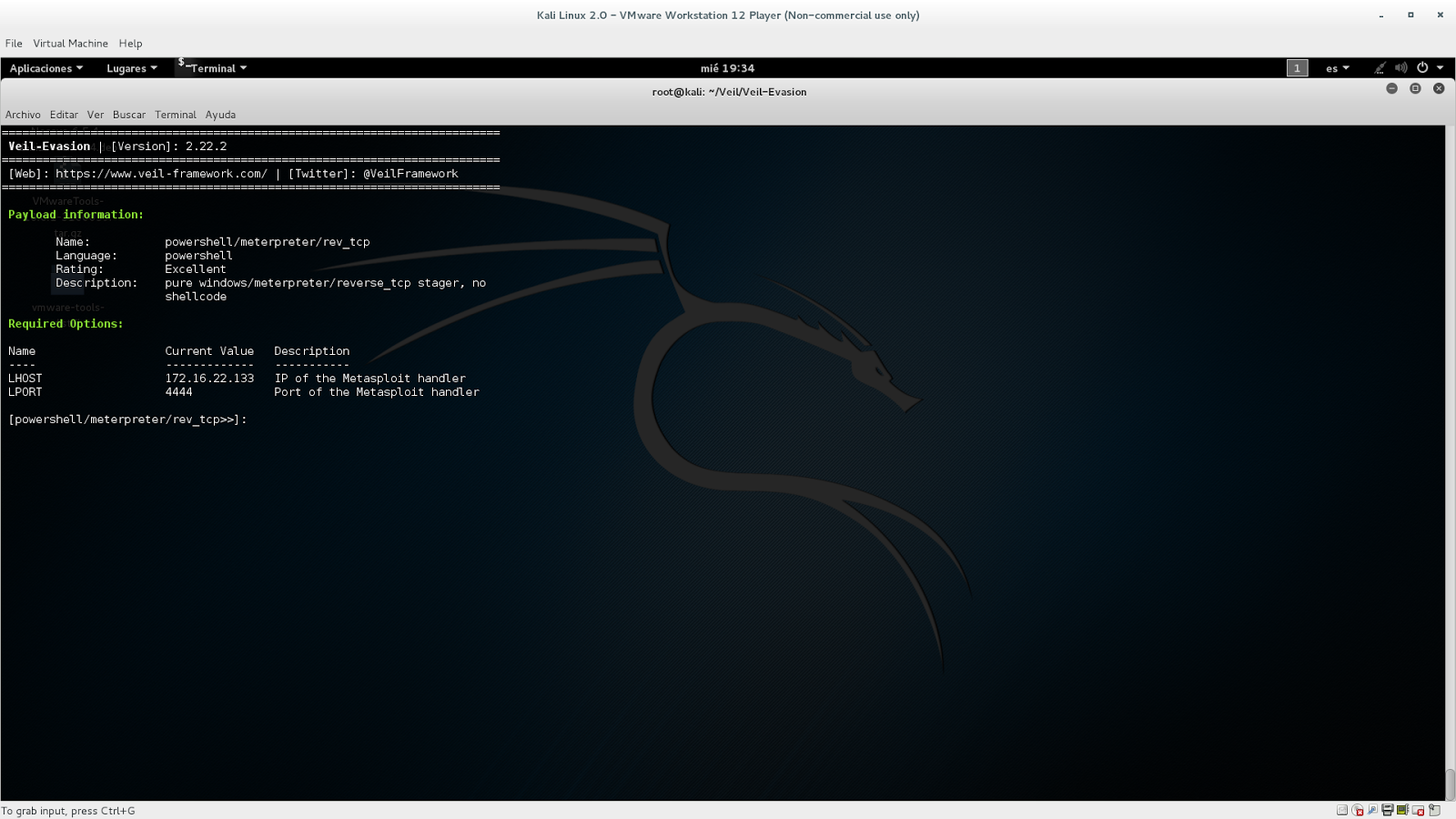This screenshot has width=1456, height=819.
Task: Click the 'To grab input, press Ctrl+G' status text
Action: click(68, 811)
